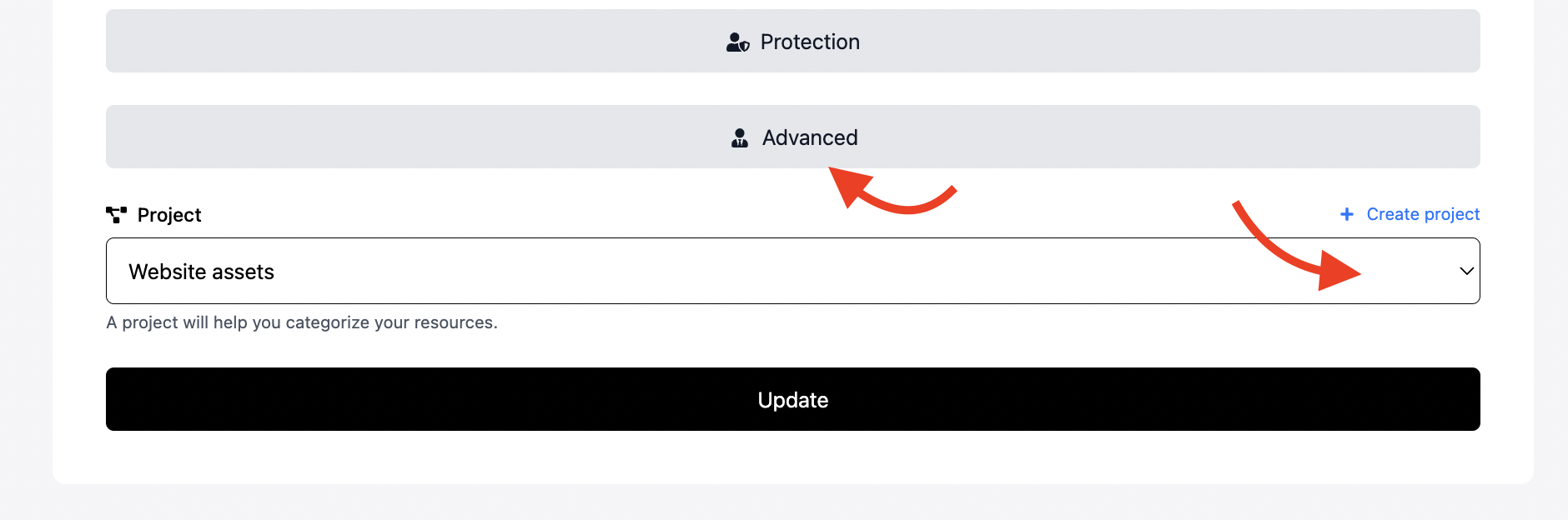Click the project categorization help text
This screenshot has height=520, width=1568.
click(302, 322)
